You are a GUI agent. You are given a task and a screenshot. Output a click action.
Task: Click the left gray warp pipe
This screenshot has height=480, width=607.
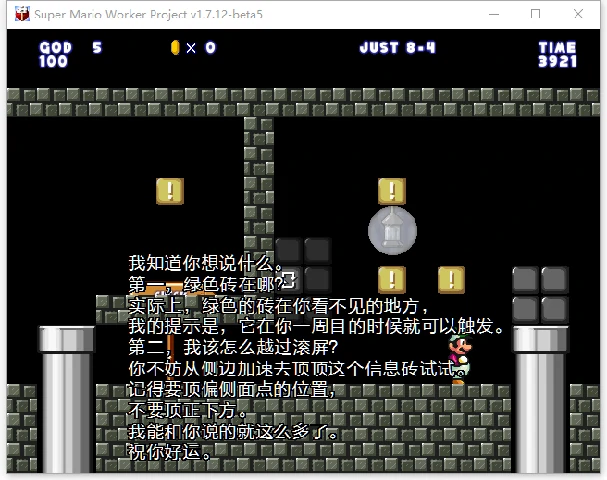tap(67, 399)
